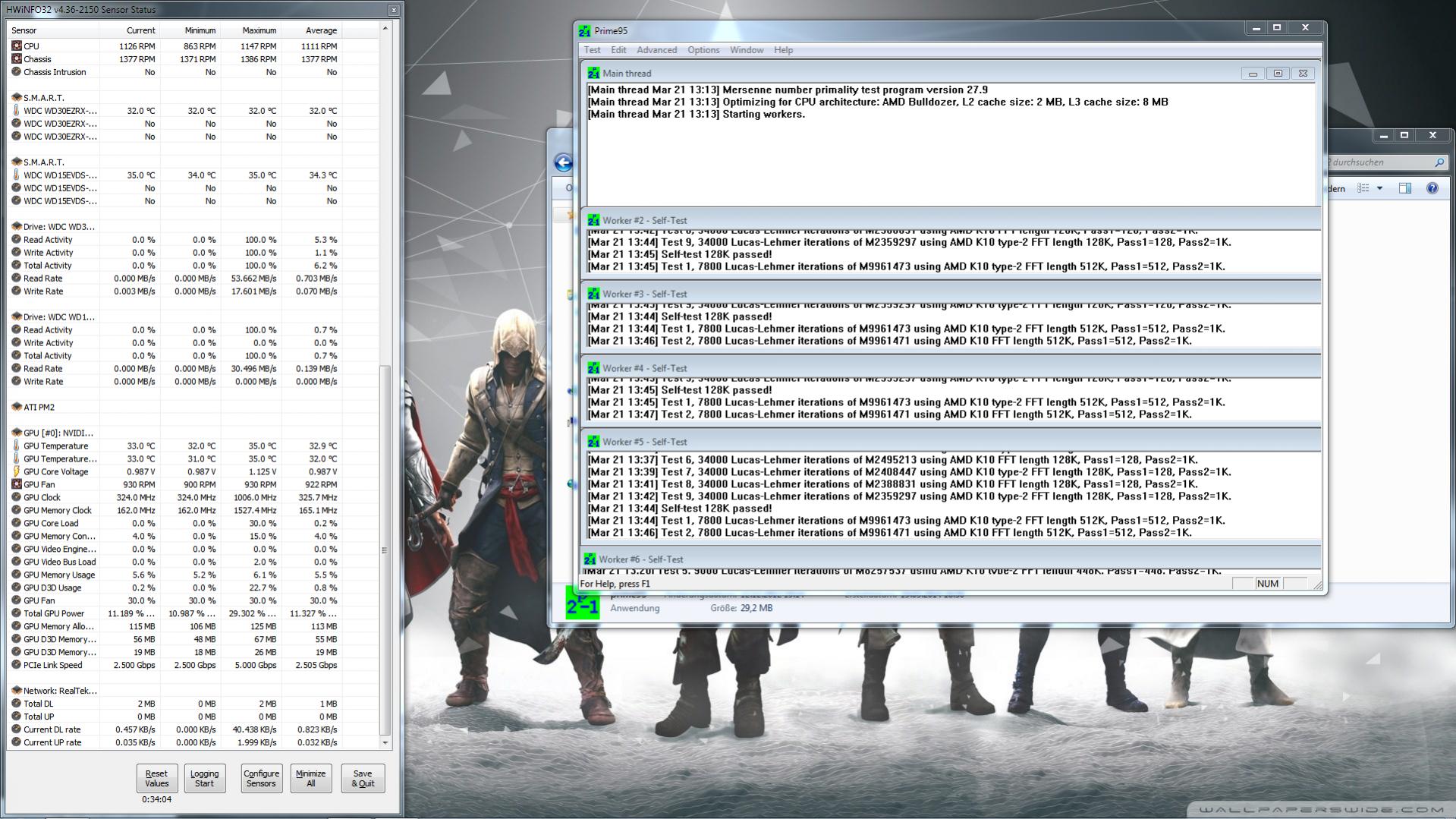Select the Worker #5 - Self-Test title bar
This screenshot has height=819, width=1456.
click(951, 442)
